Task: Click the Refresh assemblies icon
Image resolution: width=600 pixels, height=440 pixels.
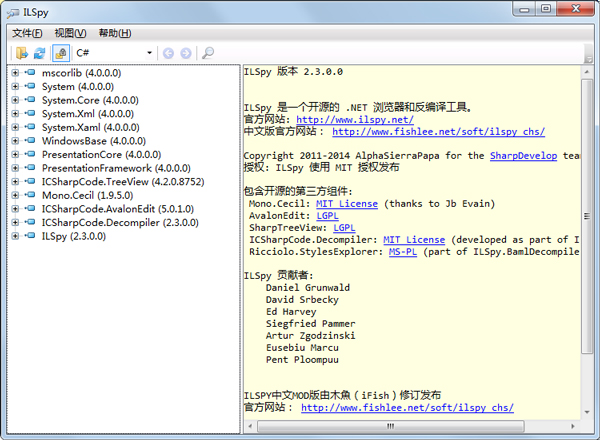Action: point(39,53)
